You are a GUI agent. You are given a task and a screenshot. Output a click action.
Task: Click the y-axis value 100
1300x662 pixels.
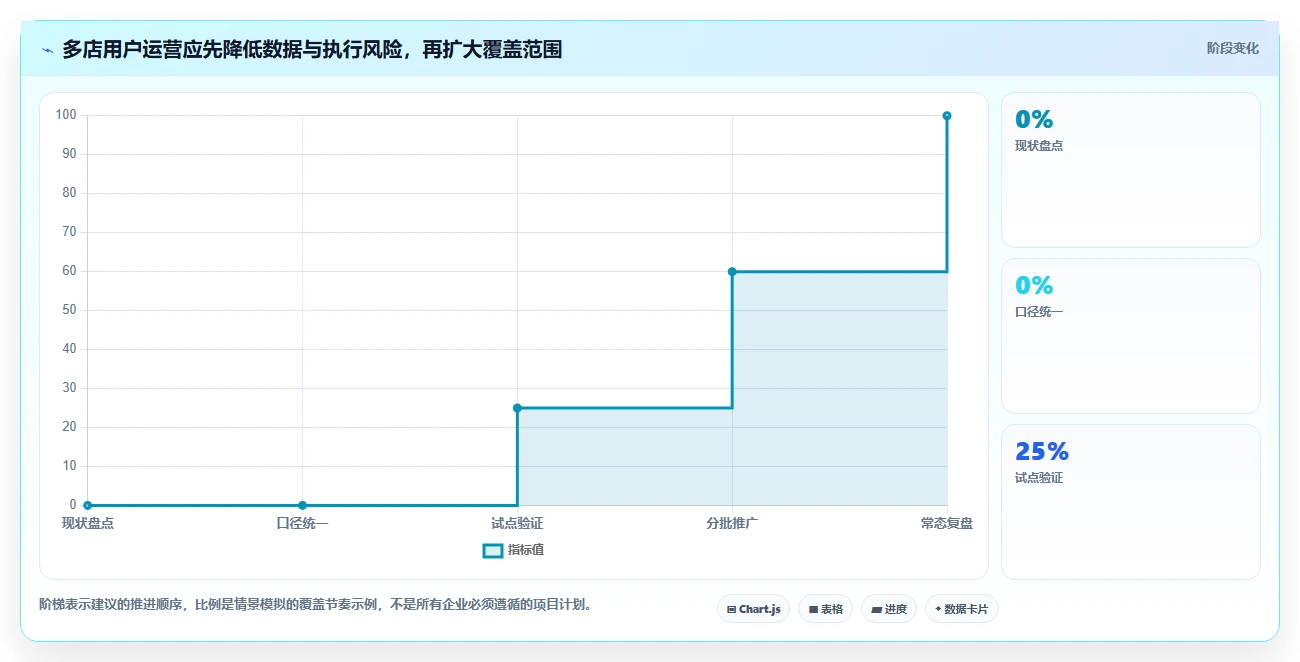click(66, 115)
